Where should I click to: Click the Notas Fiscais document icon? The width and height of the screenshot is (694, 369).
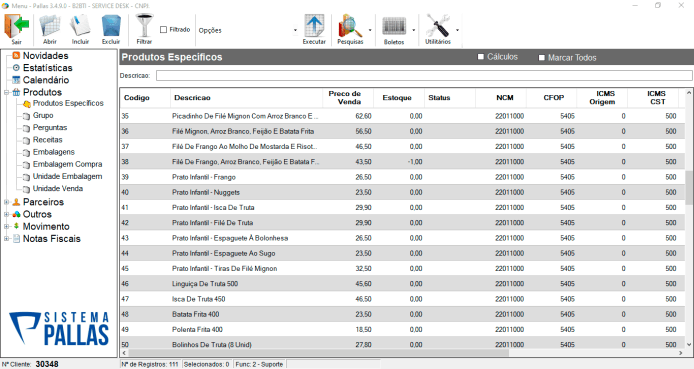point(16,239)
